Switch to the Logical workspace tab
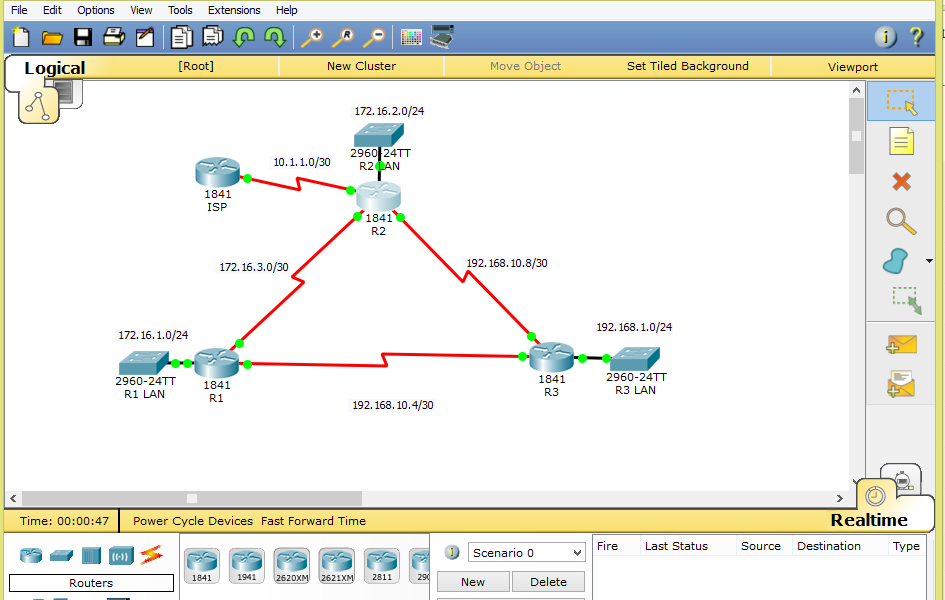 pos(55,68)
